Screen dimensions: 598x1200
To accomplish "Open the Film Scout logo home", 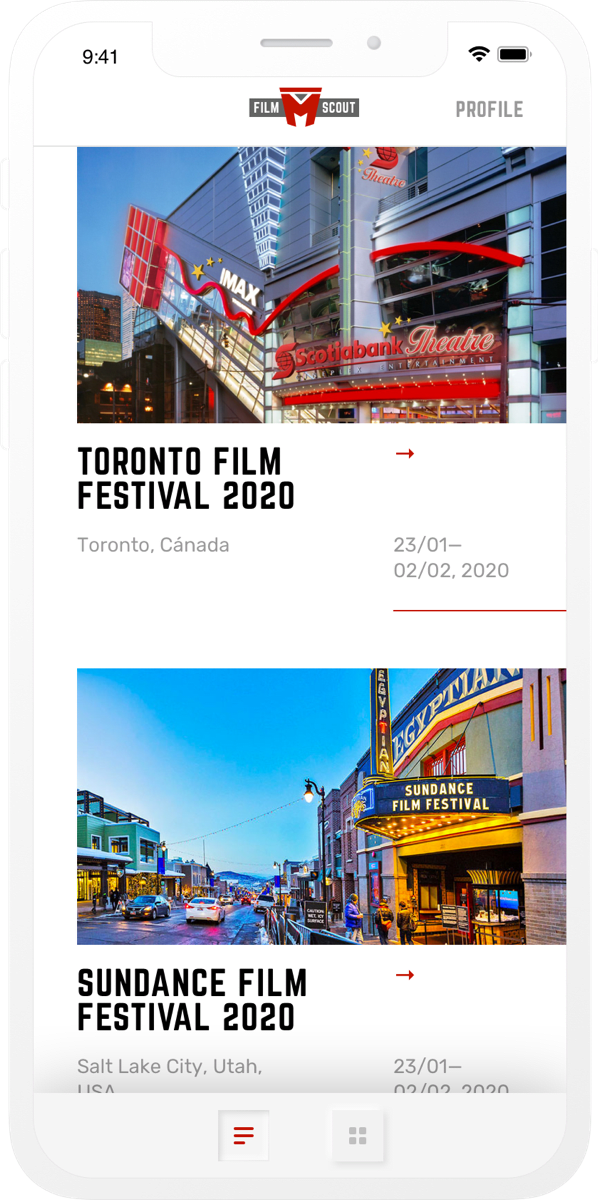I will tap(304, 107).
